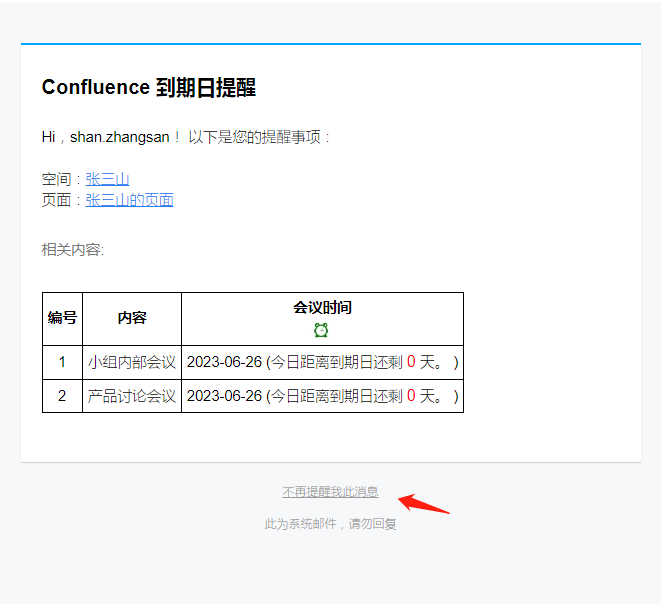Click the 内容 column header
661x605 pixels.
click(132, 318)
